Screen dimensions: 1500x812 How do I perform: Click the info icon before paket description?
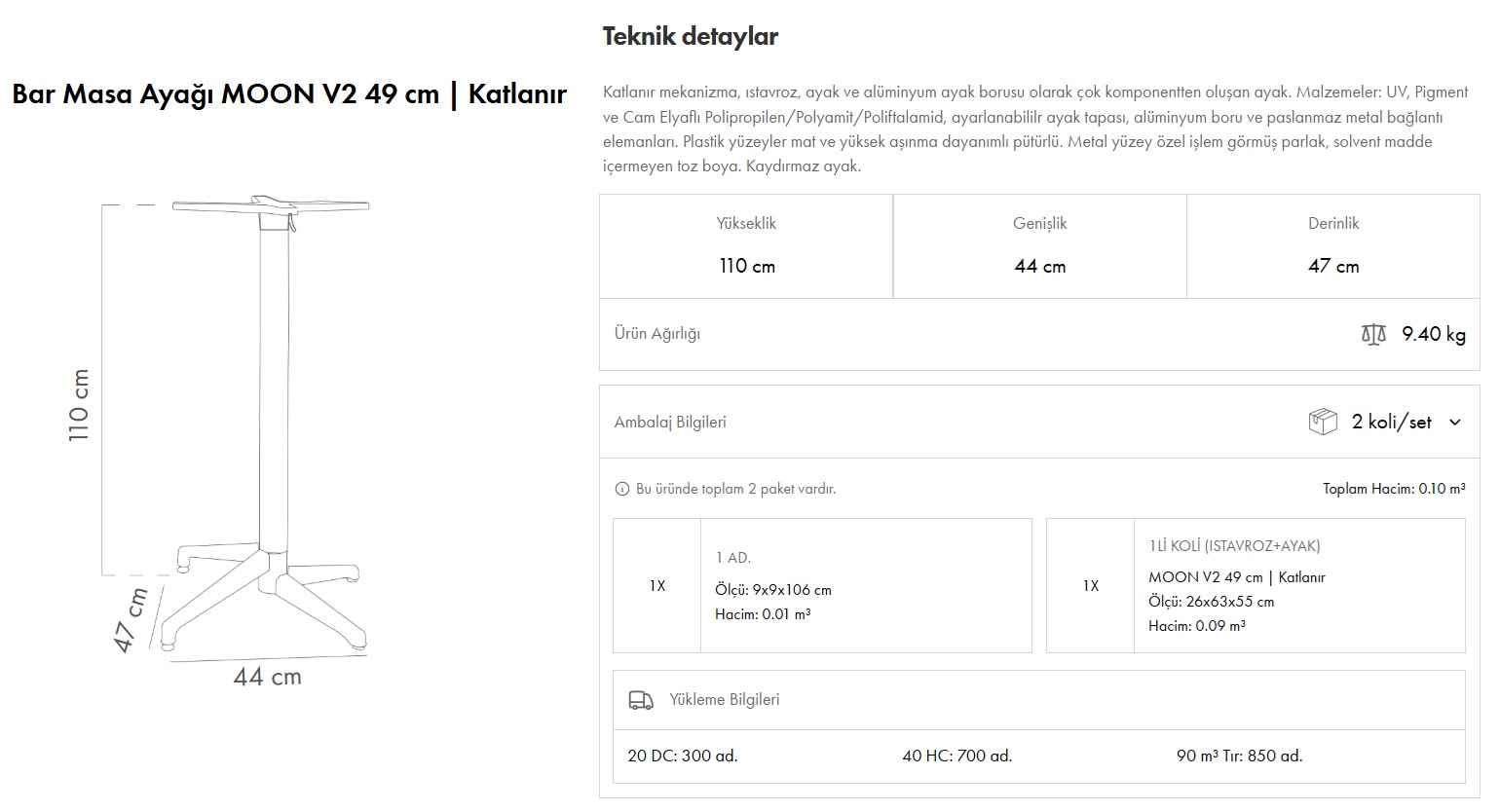pos(620,491)
